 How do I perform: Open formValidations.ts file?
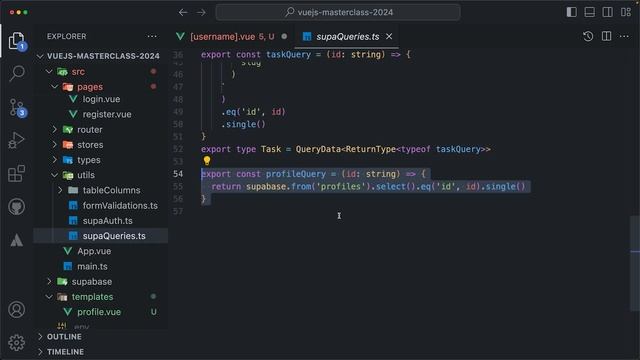tap(120, 205)
